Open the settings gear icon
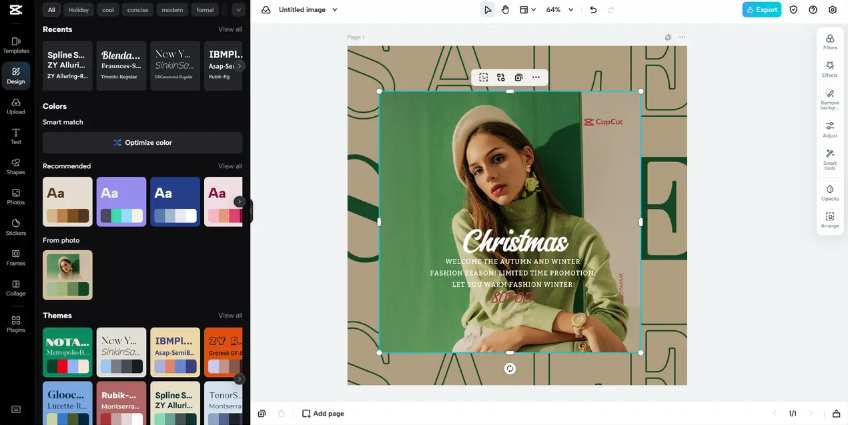The height and width of the screenshot is (425, 848). click(x=832, y=10)
